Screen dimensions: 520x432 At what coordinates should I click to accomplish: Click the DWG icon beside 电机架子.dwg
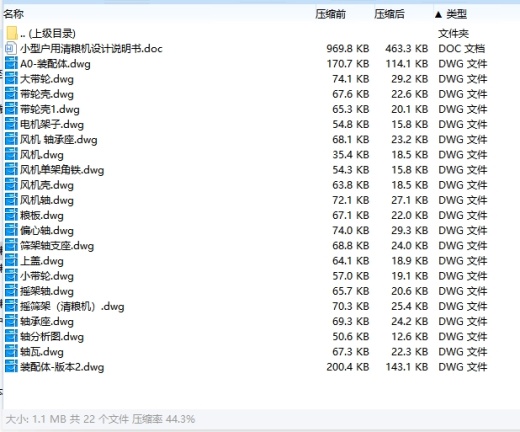tap(11, 124)
